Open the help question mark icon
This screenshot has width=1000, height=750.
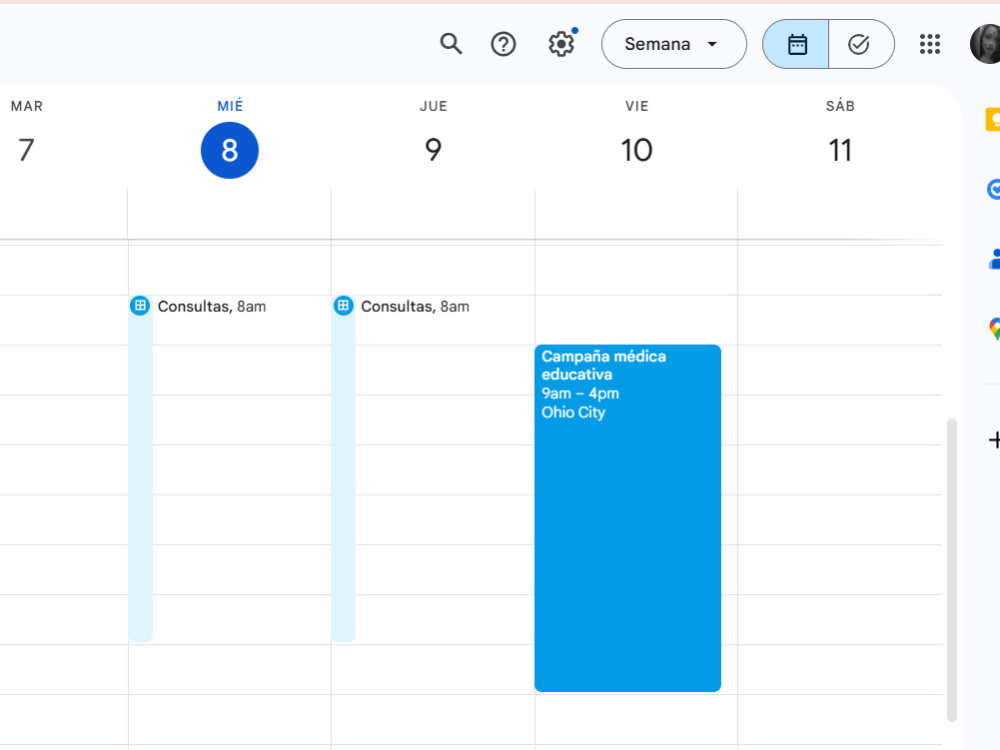503,44
